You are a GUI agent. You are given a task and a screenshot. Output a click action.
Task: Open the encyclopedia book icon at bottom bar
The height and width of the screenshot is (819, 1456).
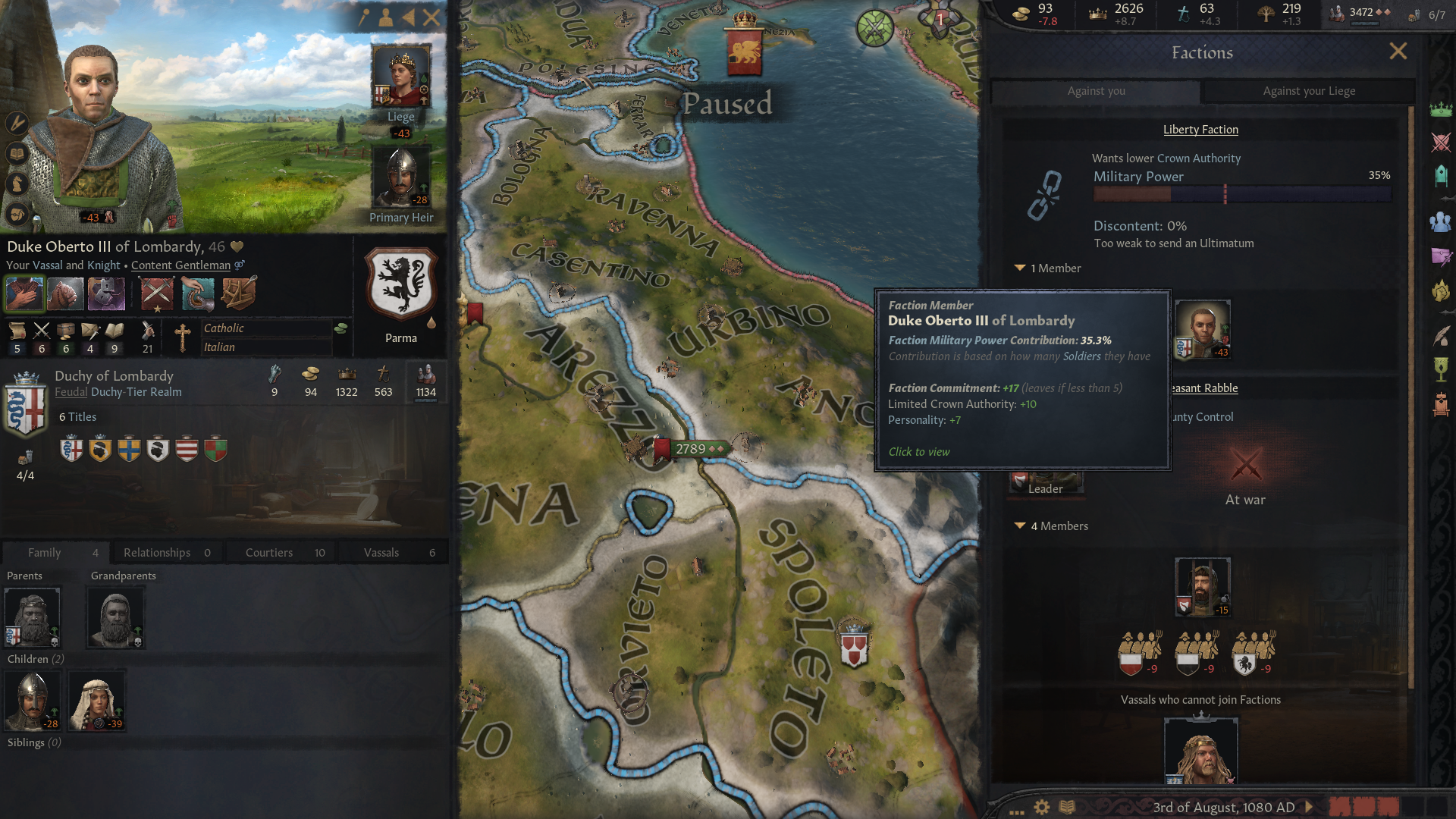[x=1067, y=807]
